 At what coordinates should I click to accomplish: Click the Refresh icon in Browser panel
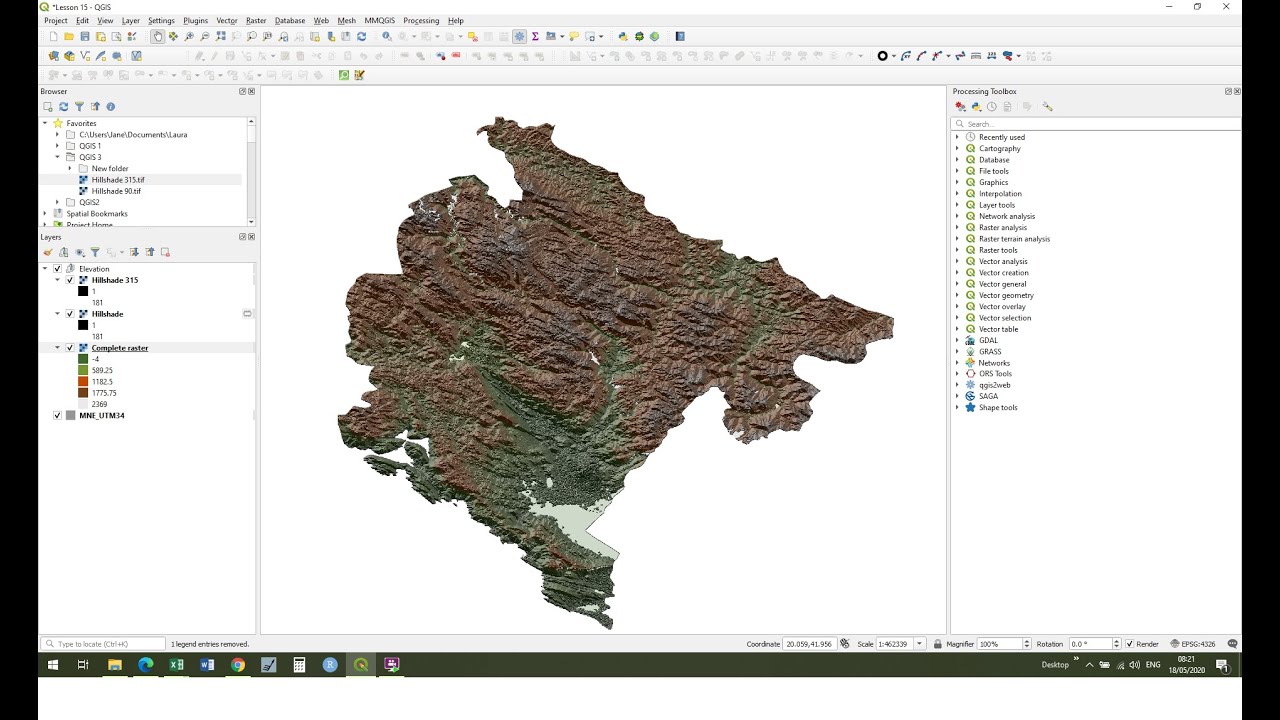pos(63,106)
